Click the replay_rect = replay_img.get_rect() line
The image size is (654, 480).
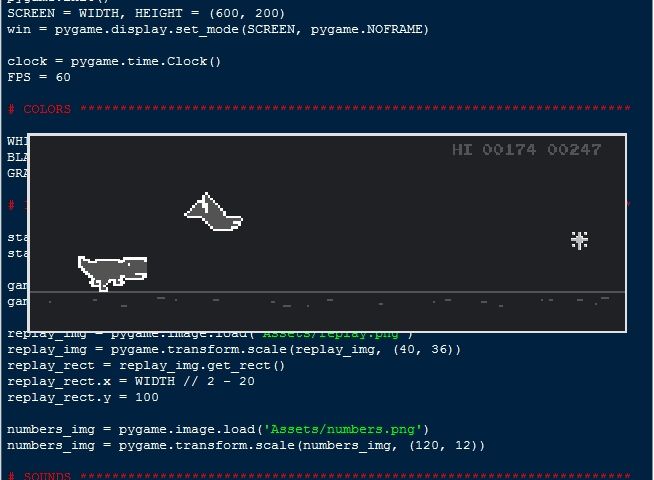coord(146,365)
